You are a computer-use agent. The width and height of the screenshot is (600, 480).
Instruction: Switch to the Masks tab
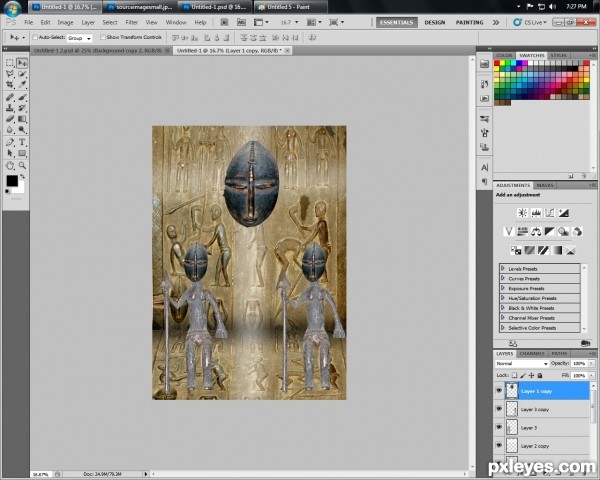pos(545,185)
